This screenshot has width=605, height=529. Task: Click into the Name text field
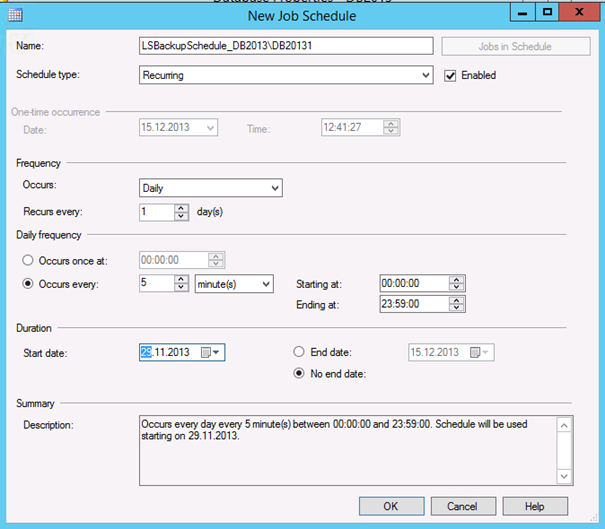click(286, 46)
